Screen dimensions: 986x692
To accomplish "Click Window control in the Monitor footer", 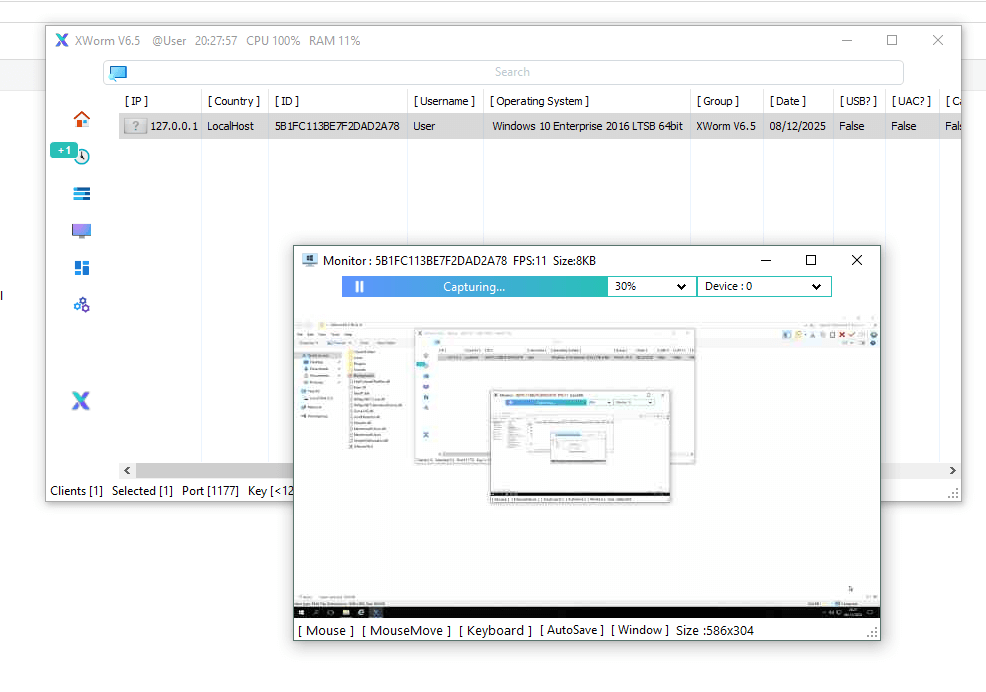I will 639,630.
